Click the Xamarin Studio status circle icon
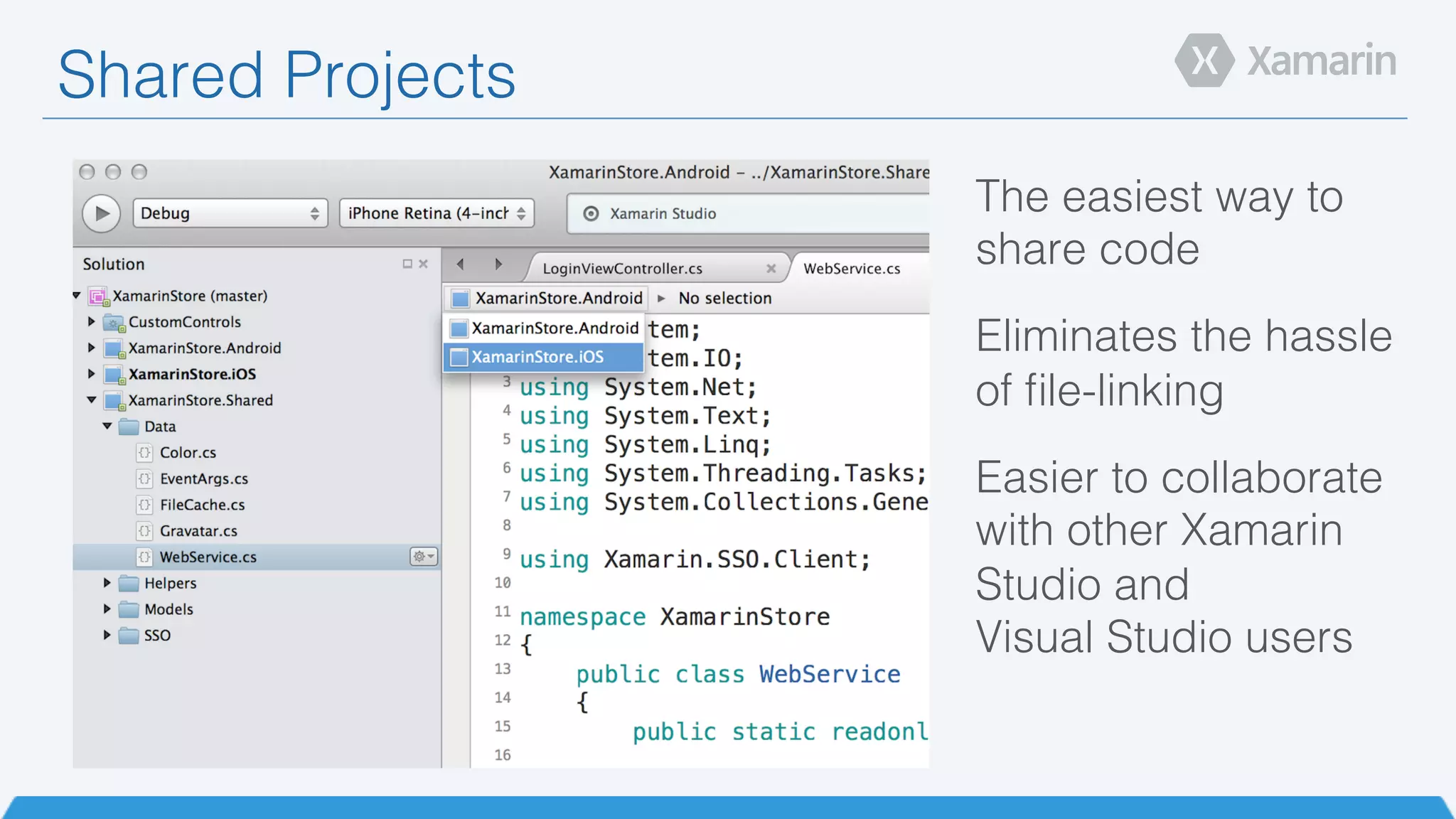Viewport: 1456px width, 819px height. click(x=591, y=214)
